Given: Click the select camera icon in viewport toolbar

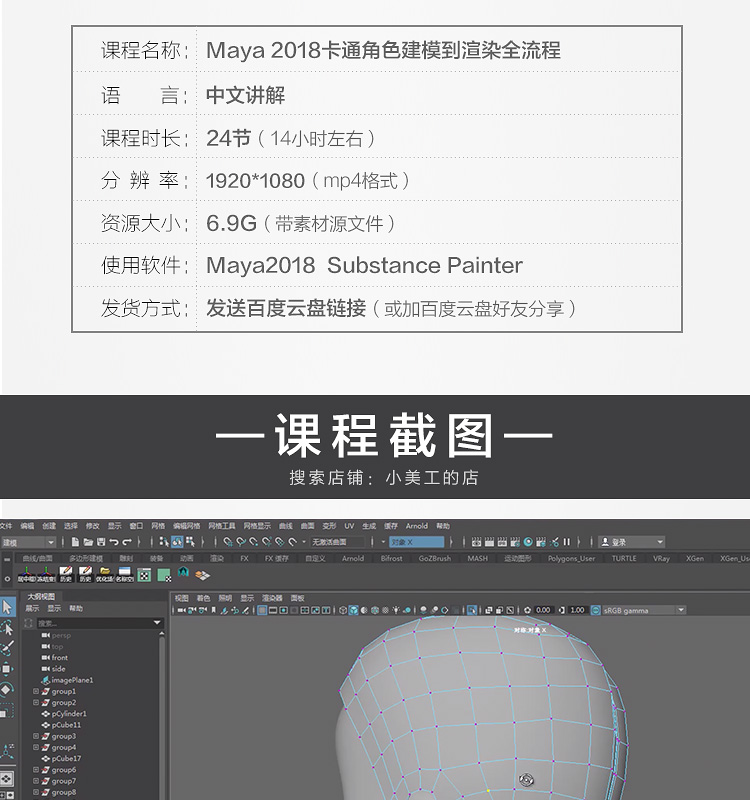Looking at the screenshot, I should coord(182,610).
